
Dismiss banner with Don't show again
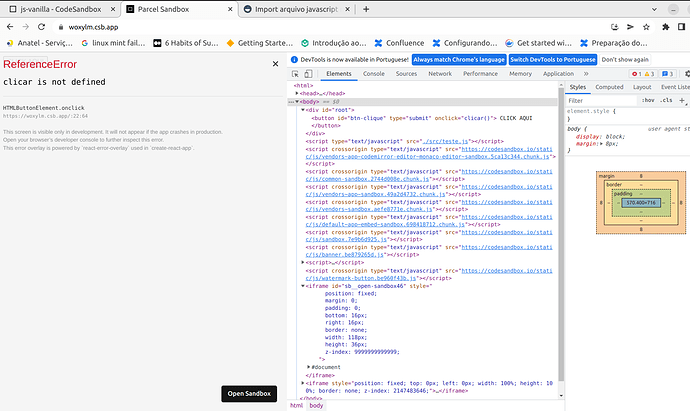[625, 59]
